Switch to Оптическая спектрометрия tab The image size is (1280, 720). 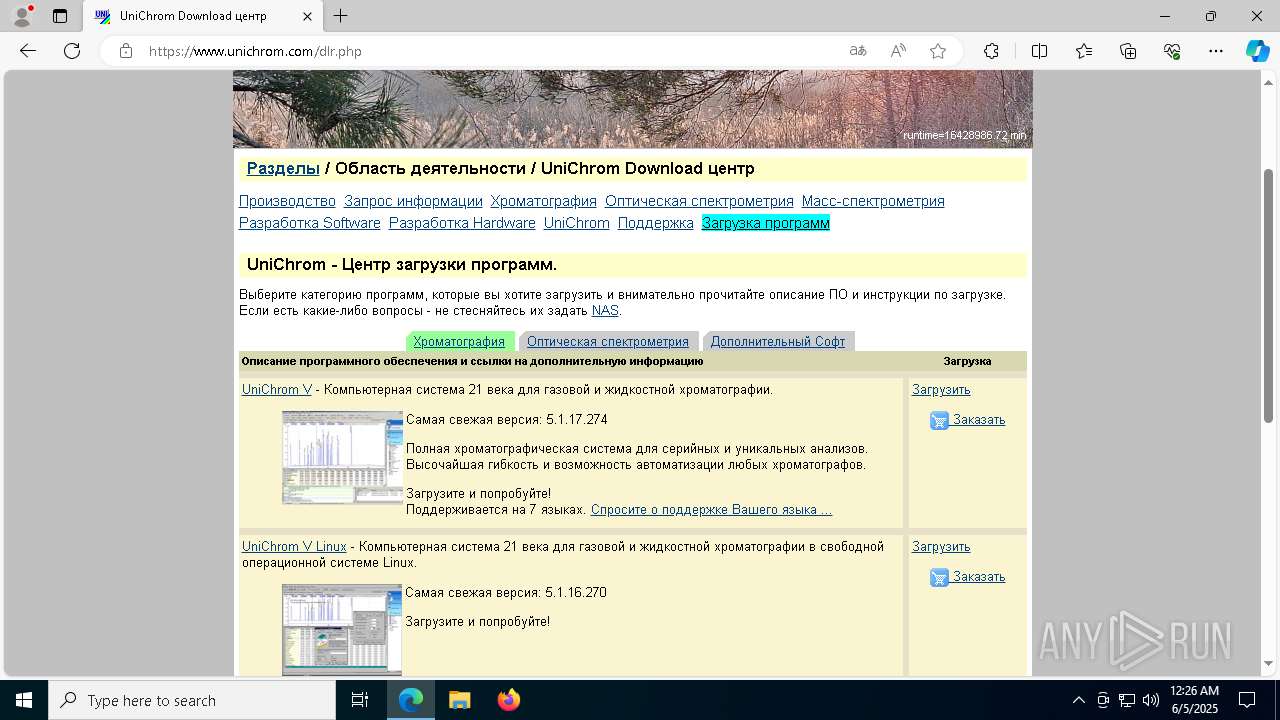608,341
